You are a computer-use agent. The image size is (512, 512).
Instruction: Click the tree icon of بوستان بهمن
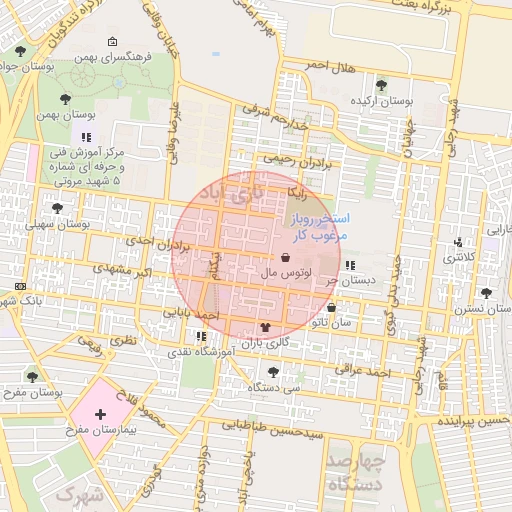[x=65, y=99]
